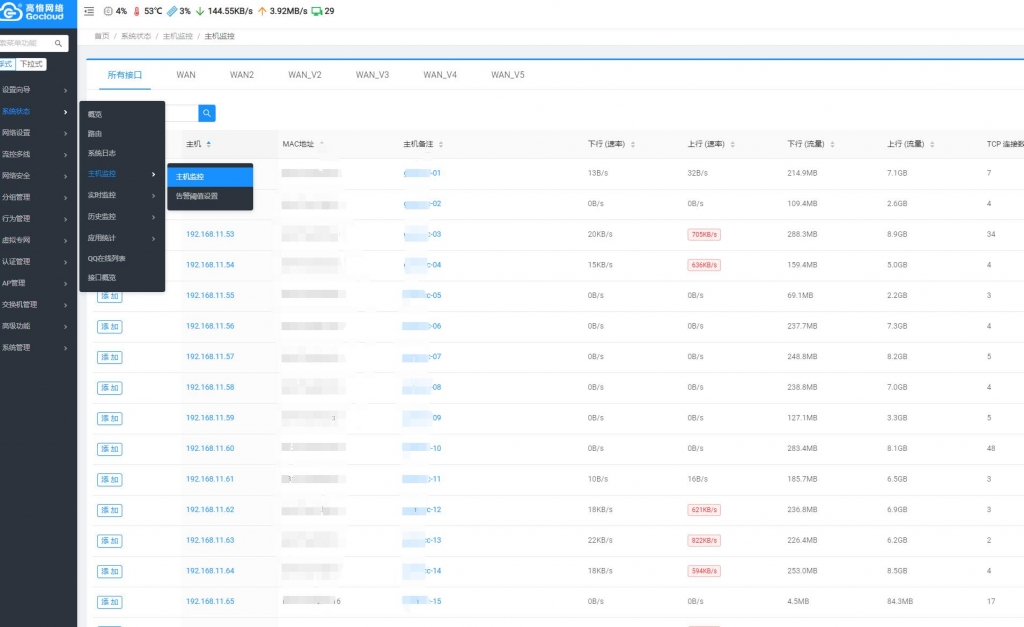Click the blue search button above table
This screenshot has width=1024, height=627.
[x=207, y=113]
